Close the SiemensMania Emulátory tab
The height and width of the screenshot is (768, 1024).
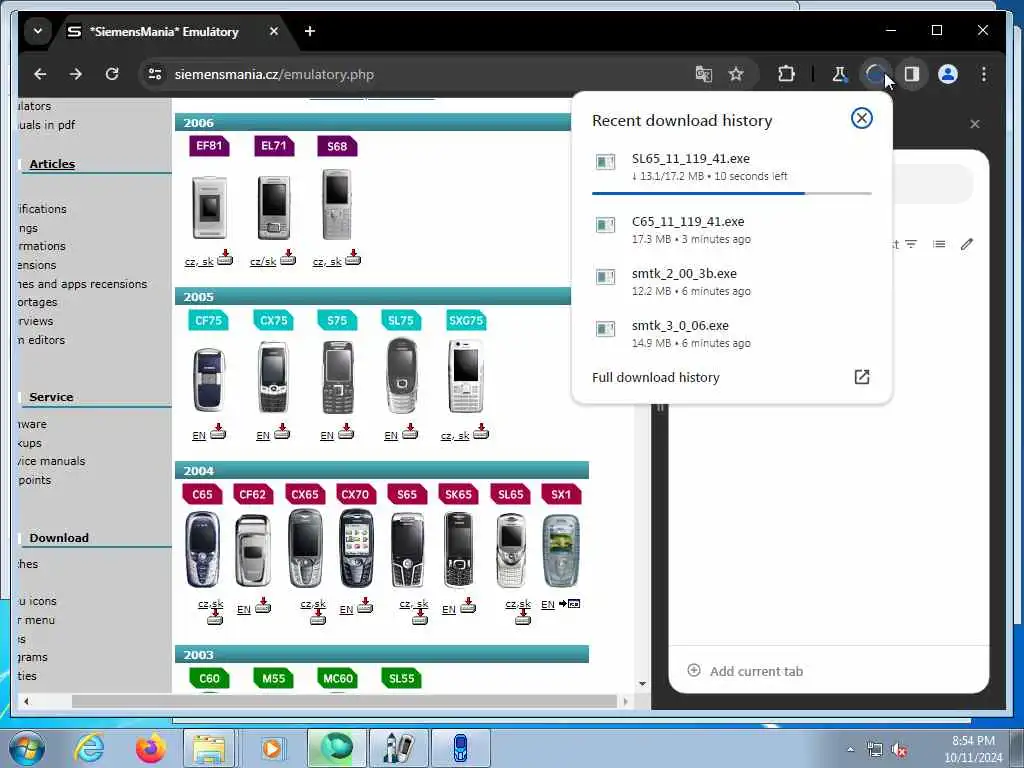tap(274, 31)
